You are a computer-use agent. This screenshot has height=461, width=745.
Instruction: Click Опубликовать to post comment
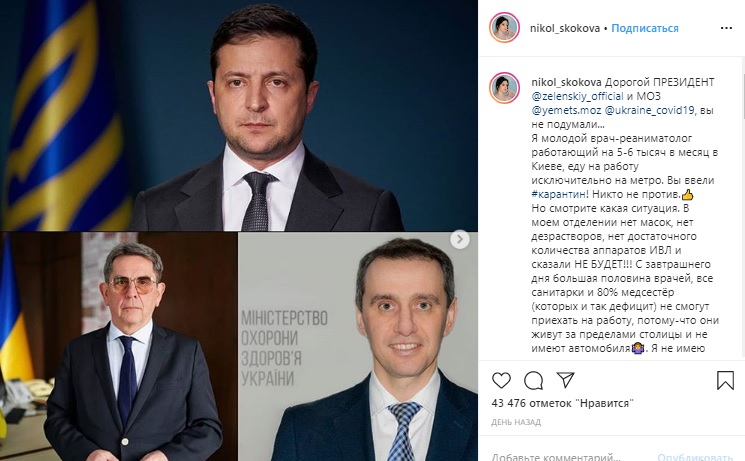click(x=695, y=457)
